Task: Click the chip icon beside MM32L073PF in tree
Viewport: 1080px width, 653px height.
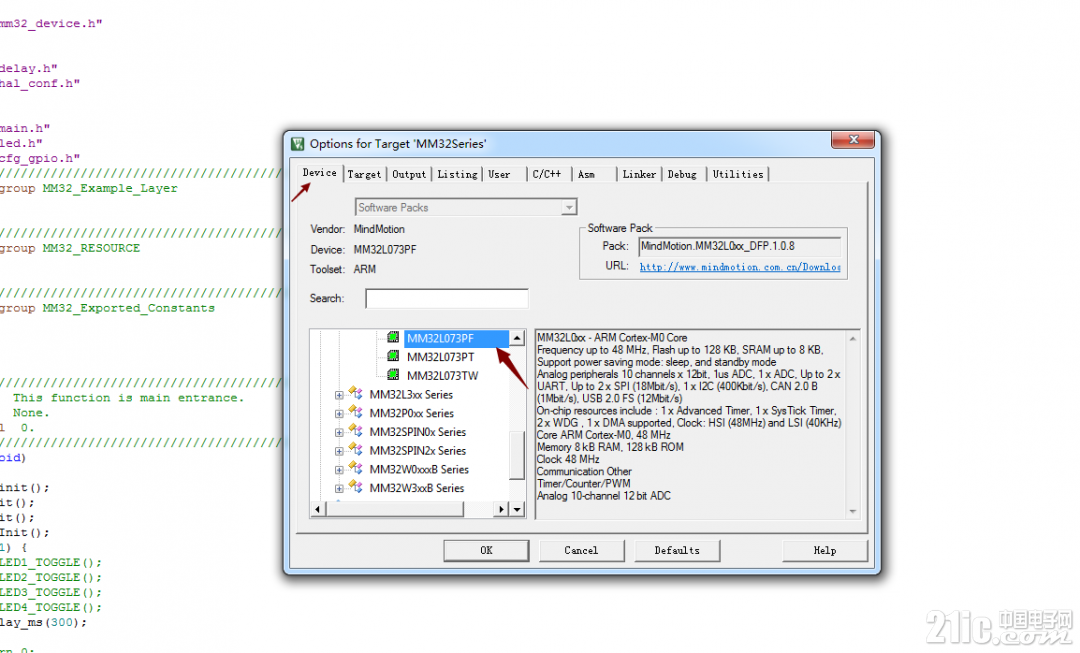Action: click(393, 338)
